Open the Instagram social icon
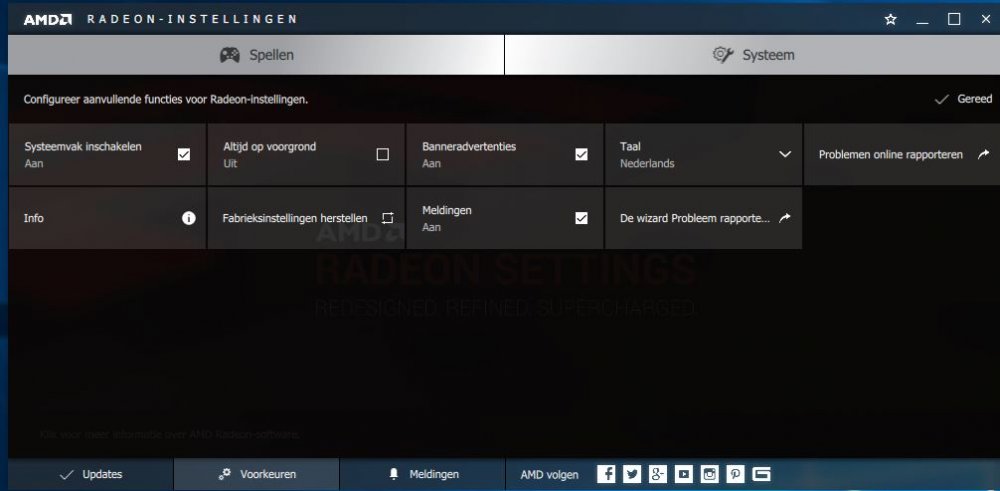1000x491 pixels. point(710,474)
